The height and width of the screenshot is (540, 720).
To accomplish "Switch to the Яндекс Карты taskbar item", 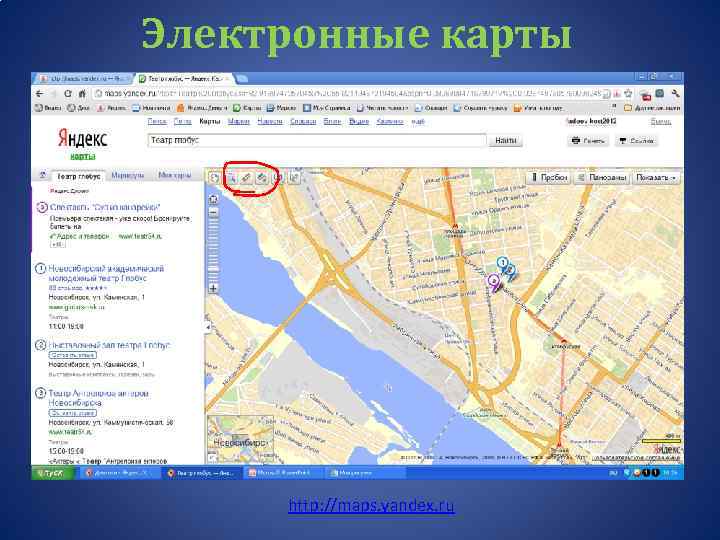I will pos(202,472).
